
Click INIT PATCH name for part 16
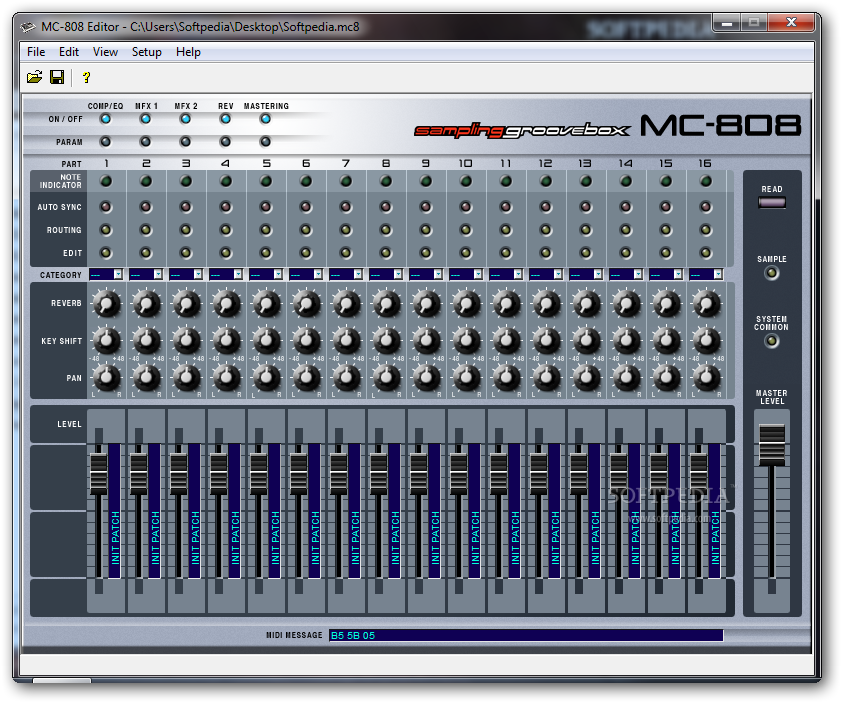(x=715, y=511)
